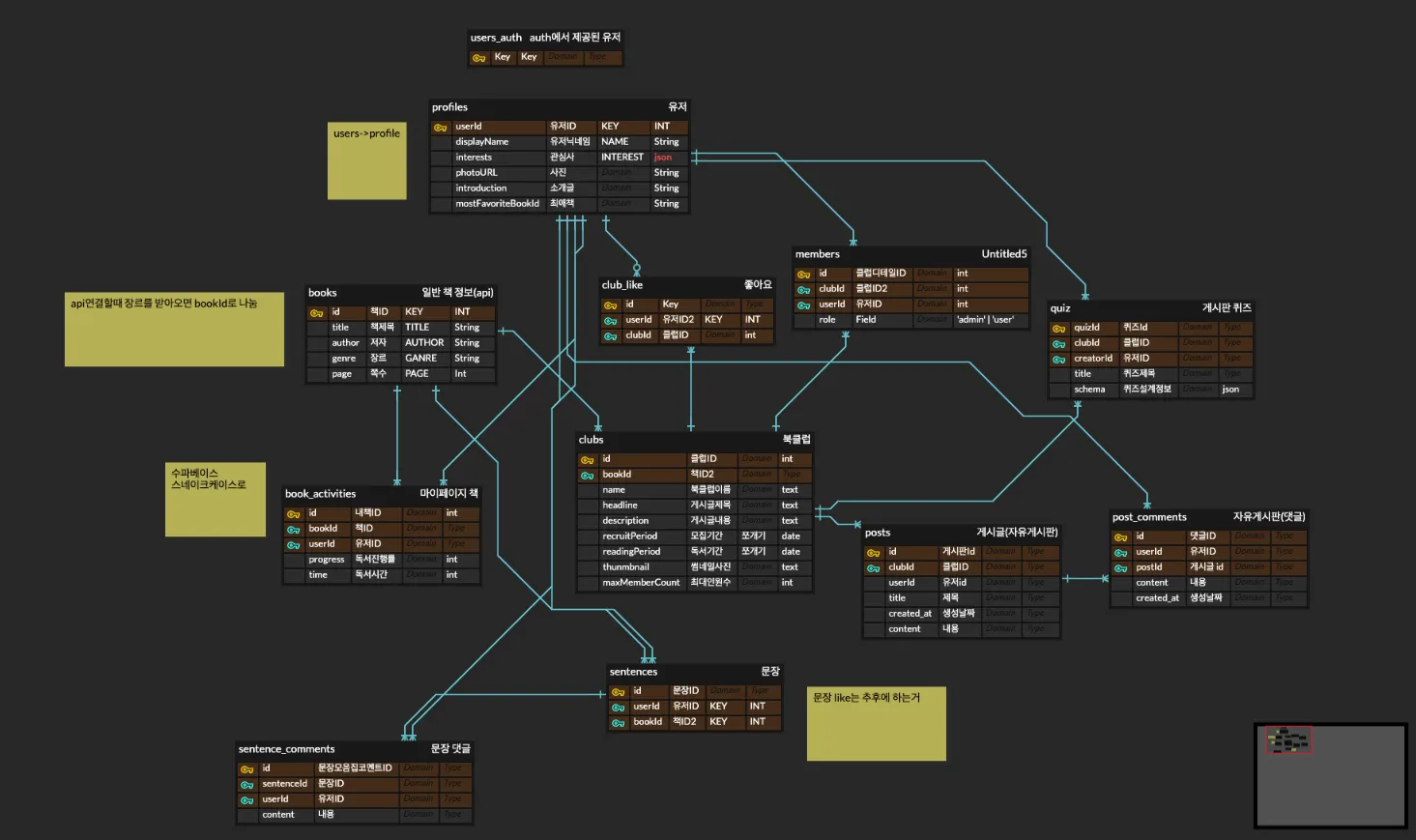1416x840 pixels.
Task: Select the bookId foreign key icon in book_activities
Action: (294, 530)
